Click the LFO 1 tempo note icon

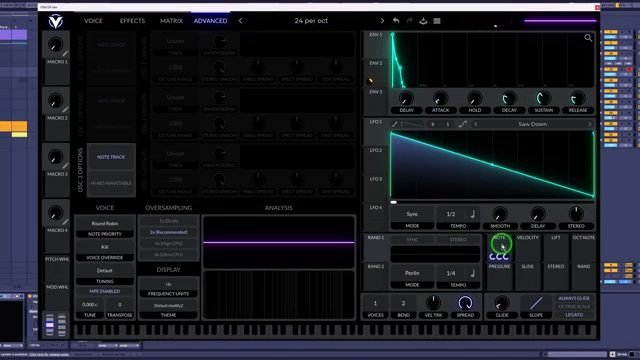coord(473,214)
